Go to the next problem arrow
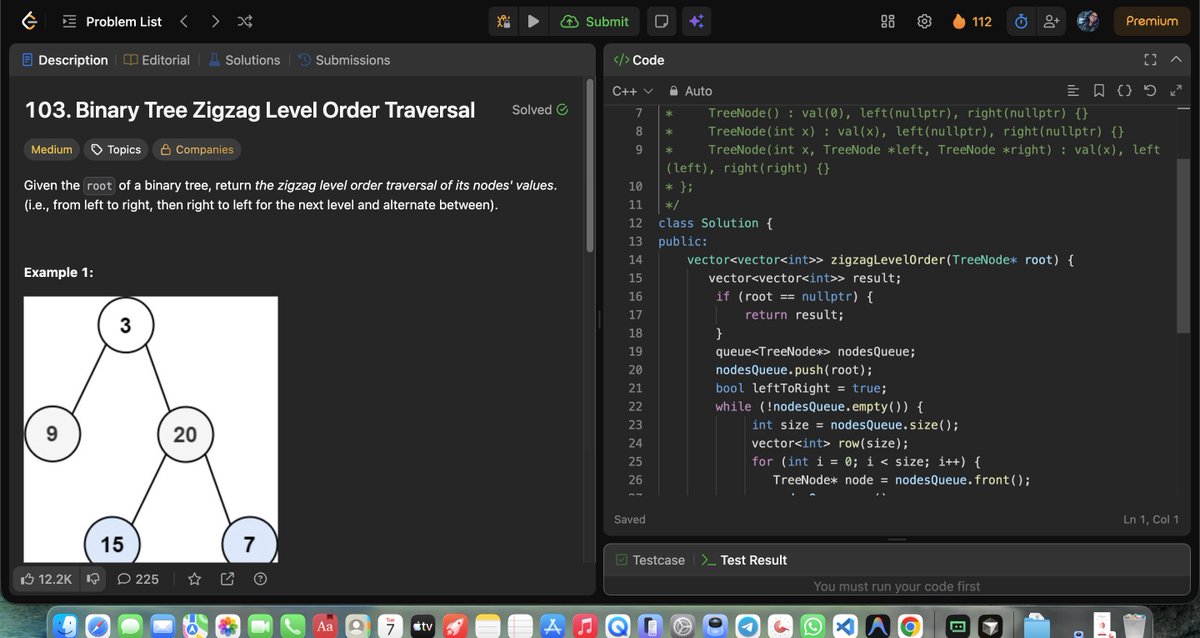The height and width of the screenshot is (638, 1200). pyautogui.click(x=214, y=21)
